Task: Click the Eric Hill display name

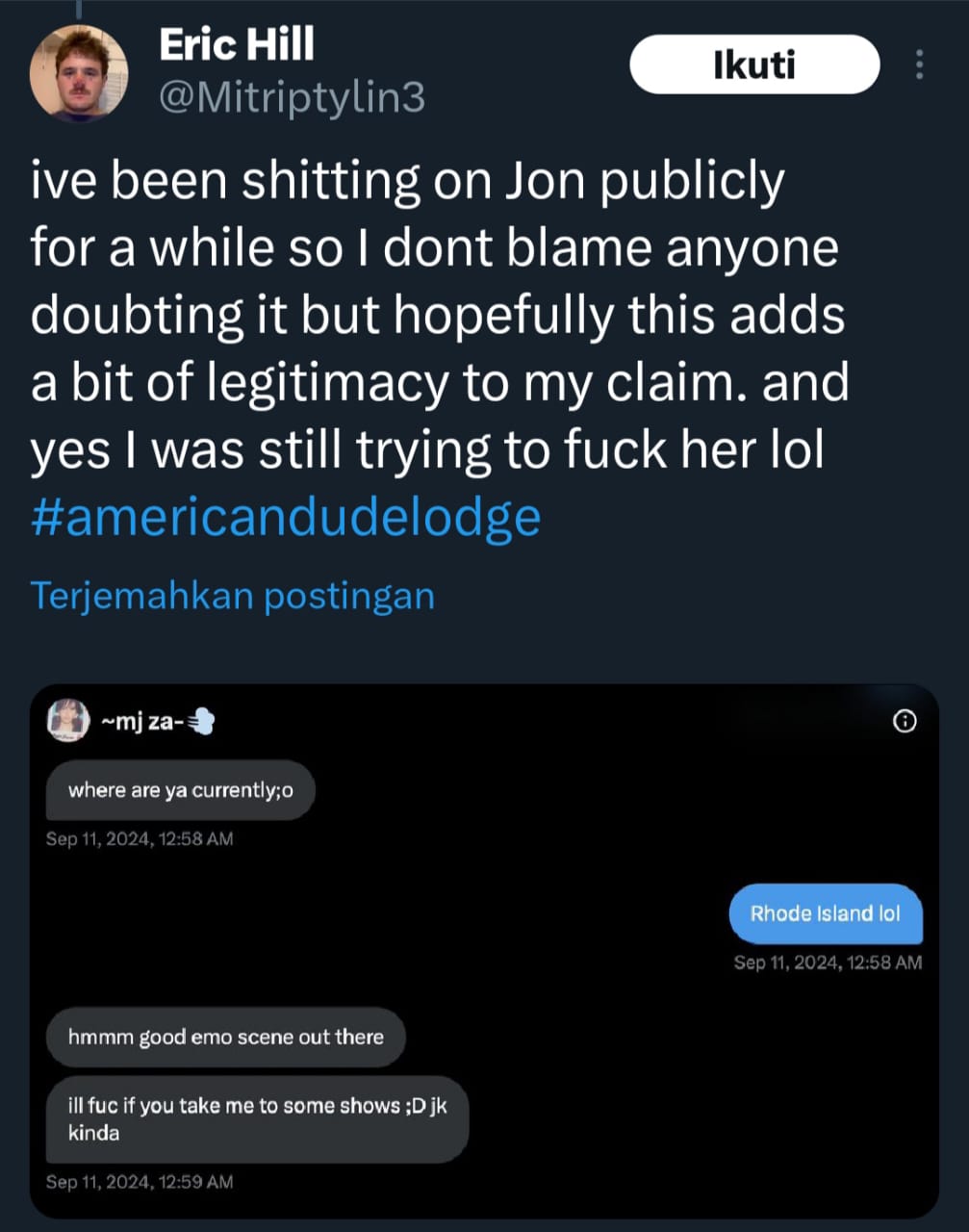Action: coord(237,44)
